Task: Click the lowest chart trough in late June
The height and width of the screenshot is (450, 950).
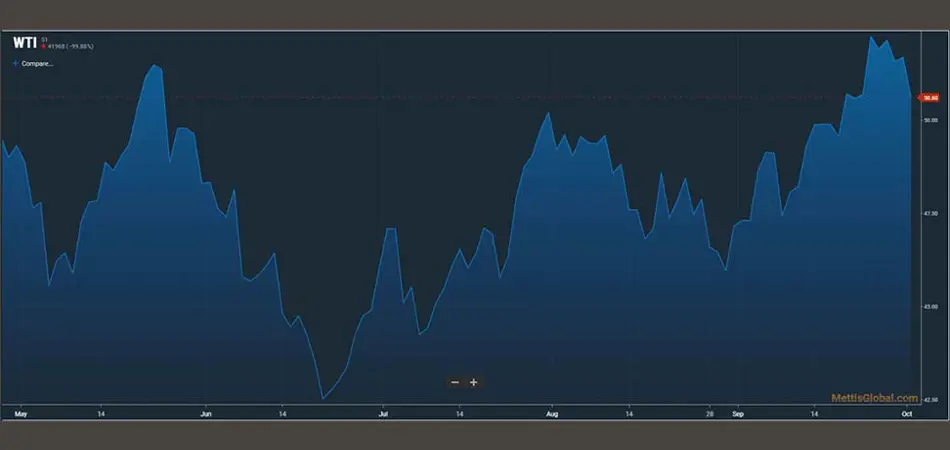Action: 322,399
